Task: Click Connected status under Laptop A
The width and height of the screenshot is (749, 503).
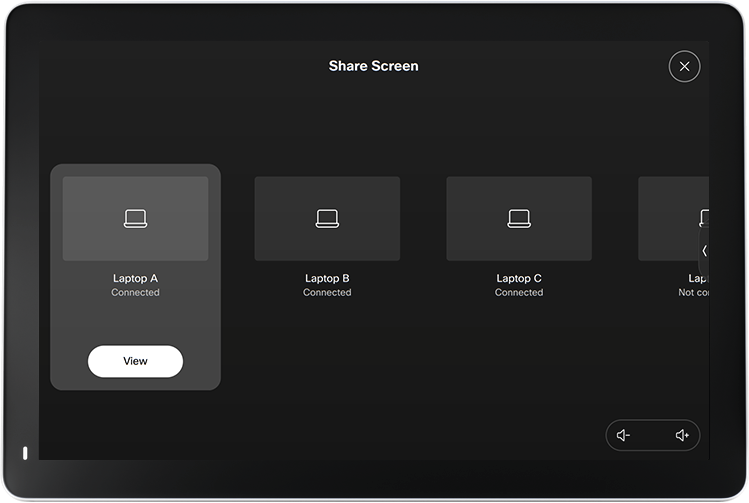Action: tap(136, 293)
